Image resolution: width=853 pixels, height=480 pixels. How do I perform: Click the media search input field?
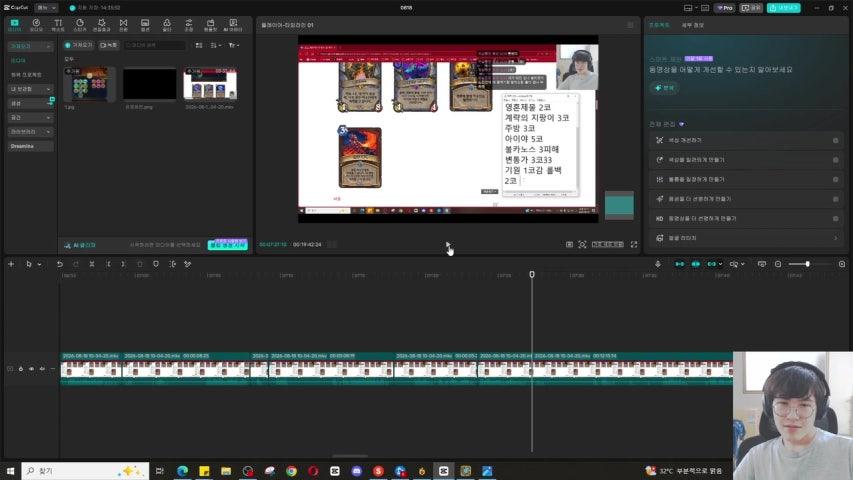coord(155,45)
